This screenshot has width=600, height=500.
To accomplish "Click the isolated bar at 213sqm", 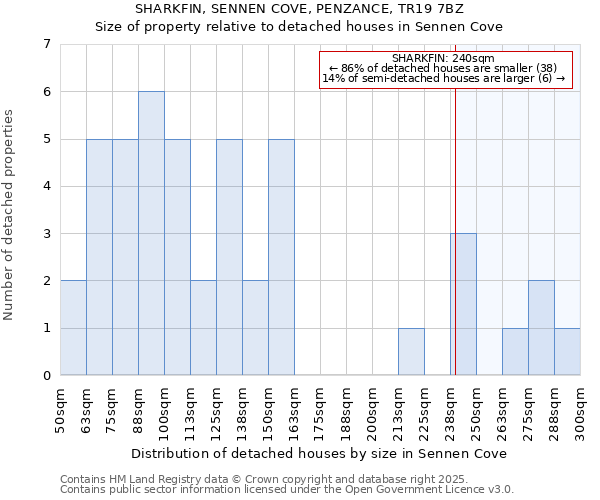I will pyautogui.click(x=411, y=351).
